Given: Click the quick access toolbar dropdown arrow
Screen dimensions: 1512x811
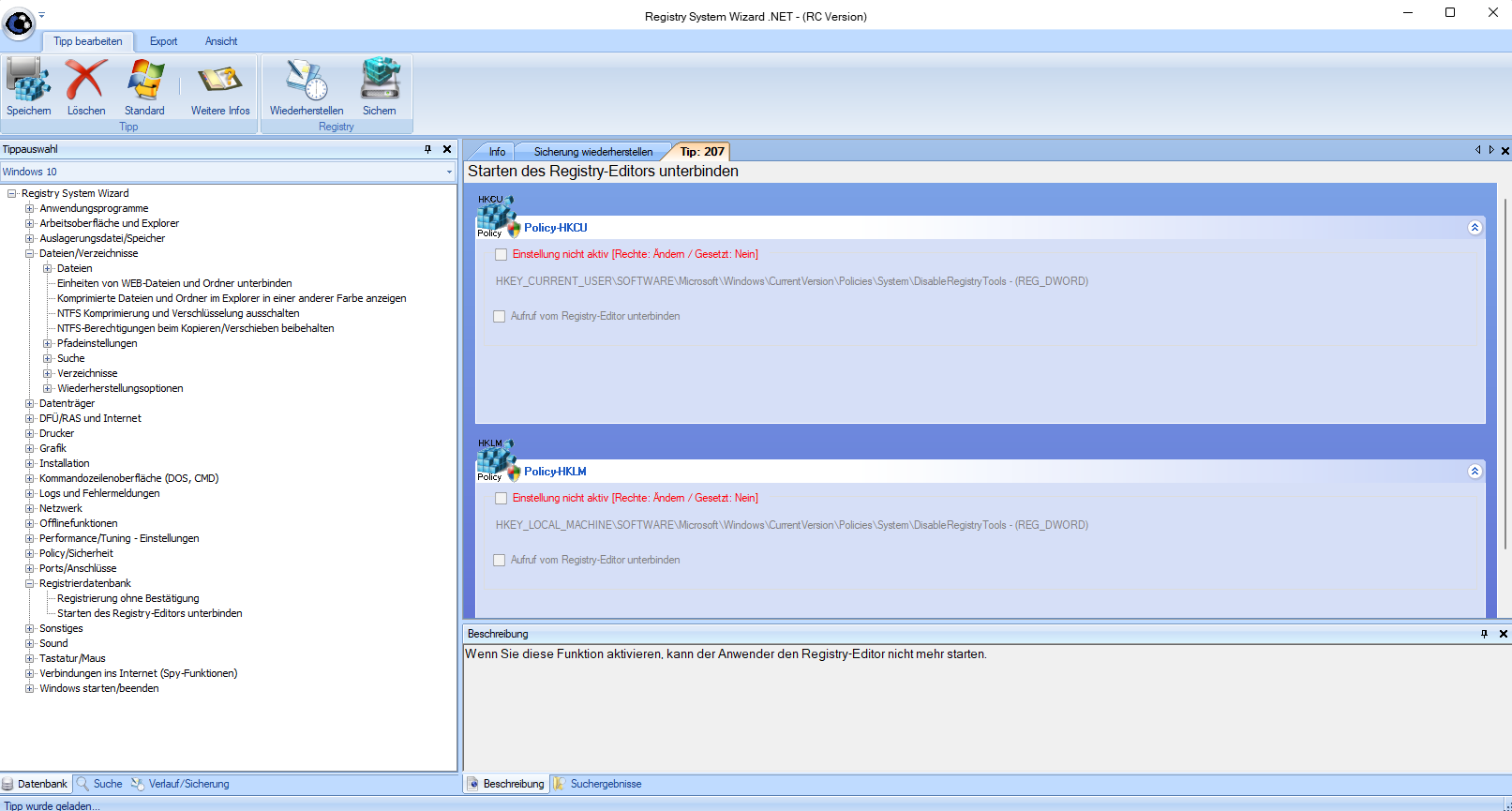Looking at the screenshot, I should point(42,15).
